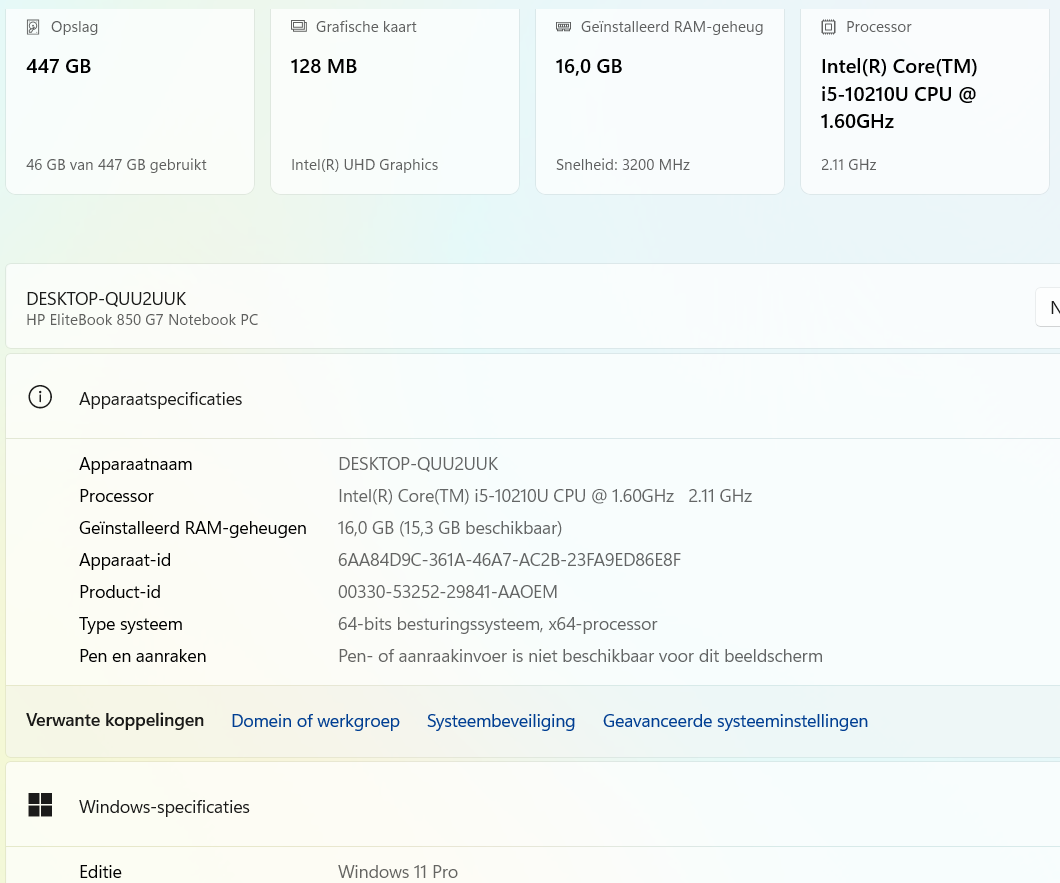Select "HP EliteBook 850 G7 Notebook PC" text
Viewport: 1060px width, 883px height.
[x=142, y=320]
